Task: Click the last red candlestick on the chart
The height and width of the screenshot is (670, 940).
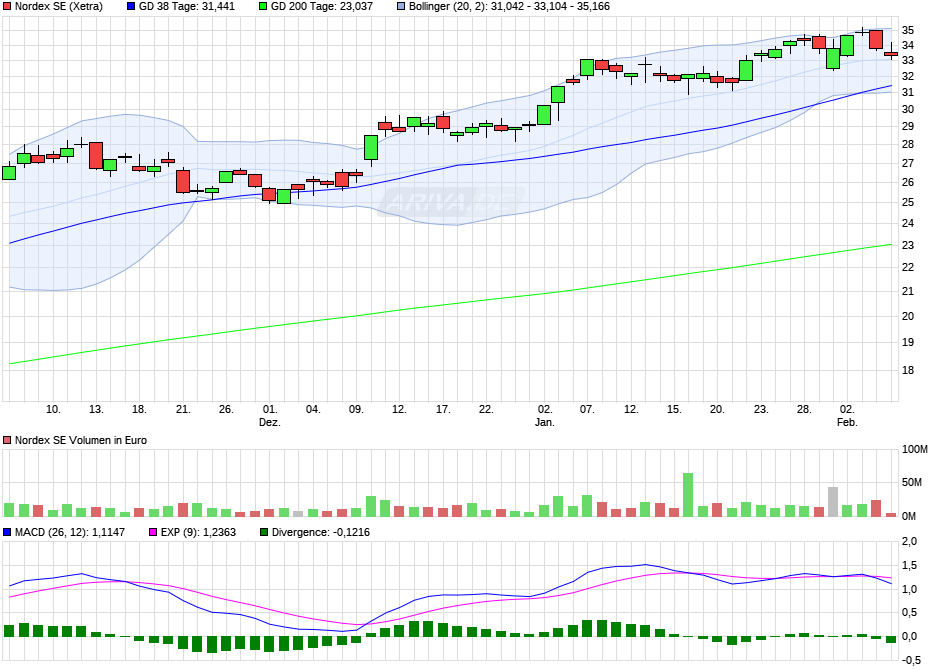Action: pos(891,54)
